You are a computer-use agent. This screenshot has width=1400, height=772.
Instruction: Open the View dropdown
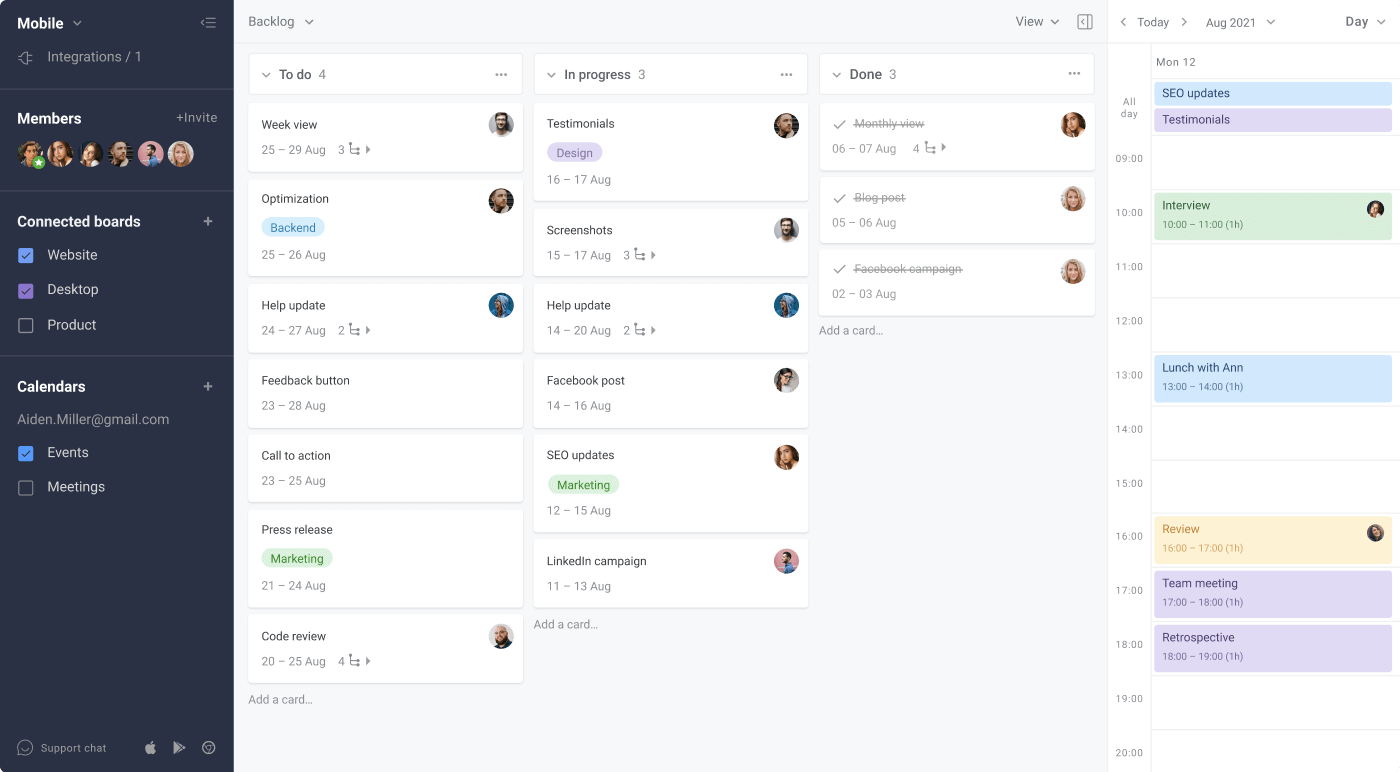pyautogui.click(x=1036, y=20)
